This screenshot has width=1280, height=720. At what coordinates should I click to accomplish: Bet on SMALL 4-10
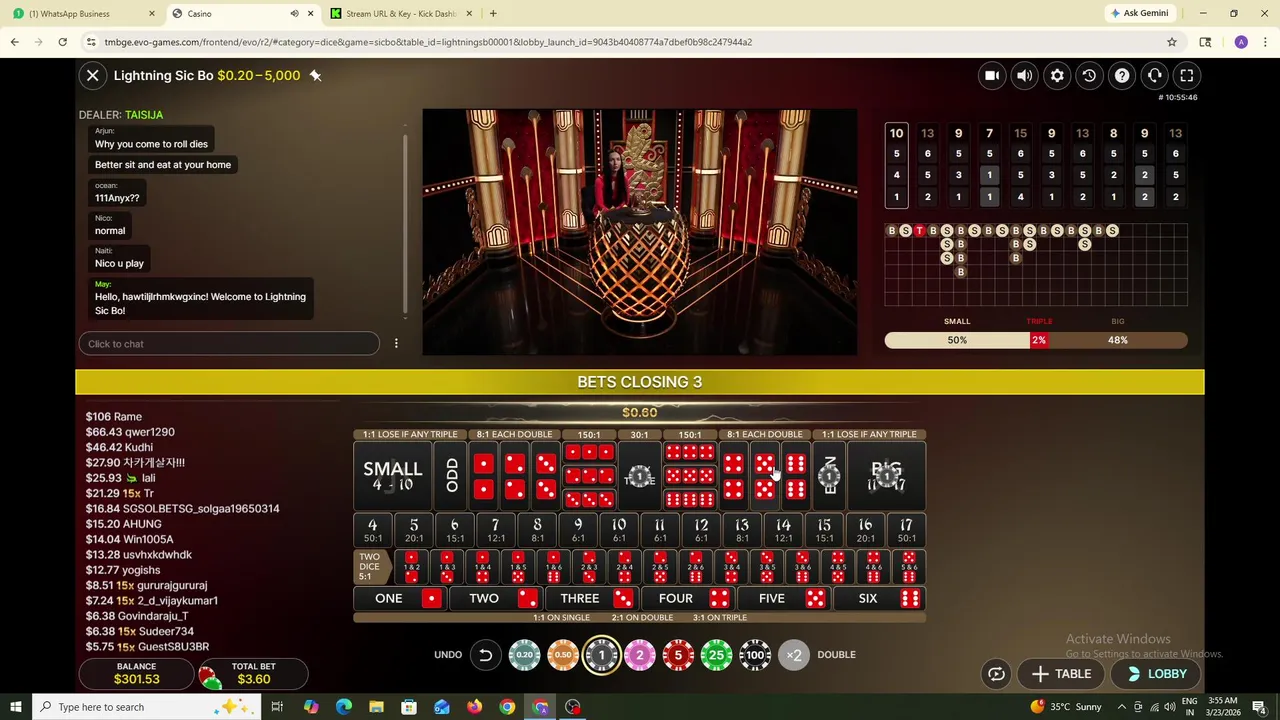(393, 476)
